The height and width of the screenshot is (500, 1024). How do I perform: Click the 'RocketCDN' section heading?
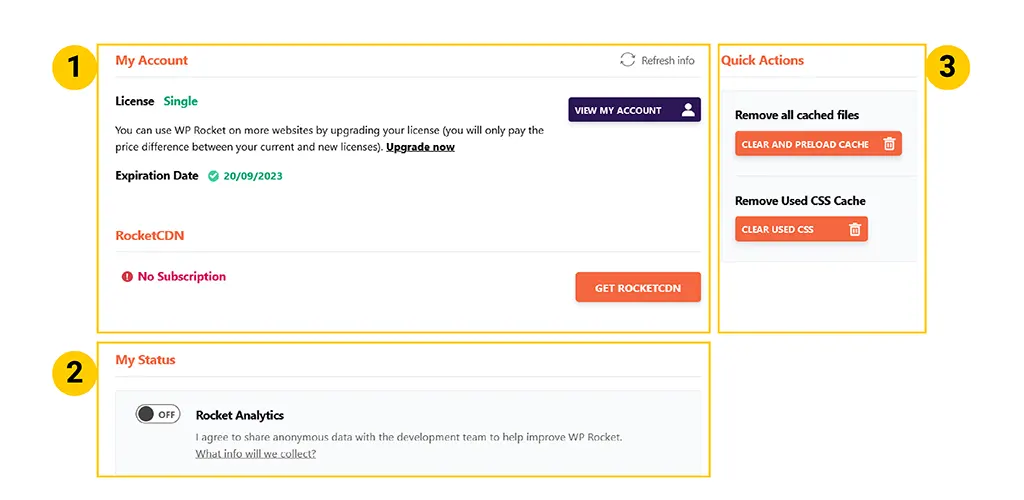pos(150,236)
